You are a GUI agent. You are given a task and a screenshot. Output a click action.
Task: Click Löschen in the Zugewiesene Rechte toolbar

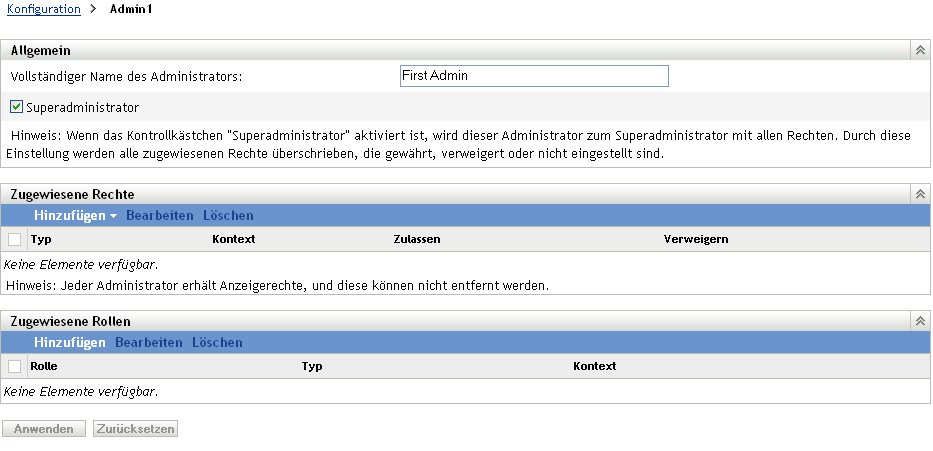point(228,215)
